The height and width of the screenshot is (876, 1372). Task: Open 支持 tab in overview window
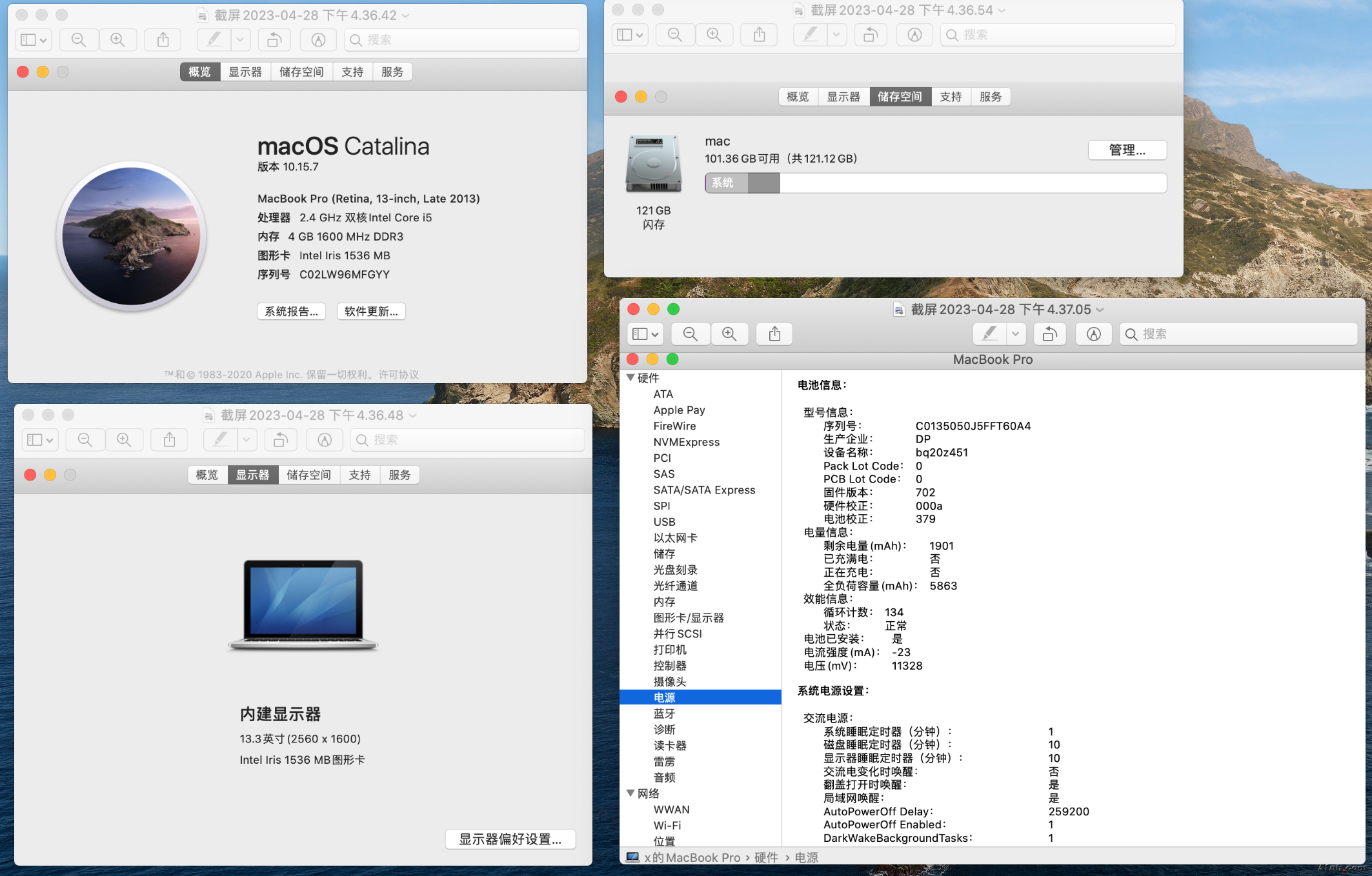[x=352, y=72]
